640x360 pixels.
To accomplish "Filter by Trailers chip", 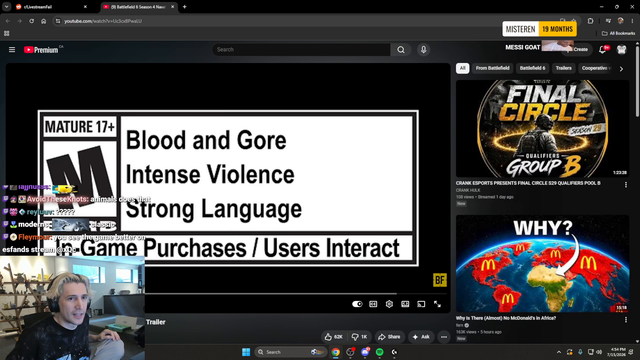I will [563, 68].
